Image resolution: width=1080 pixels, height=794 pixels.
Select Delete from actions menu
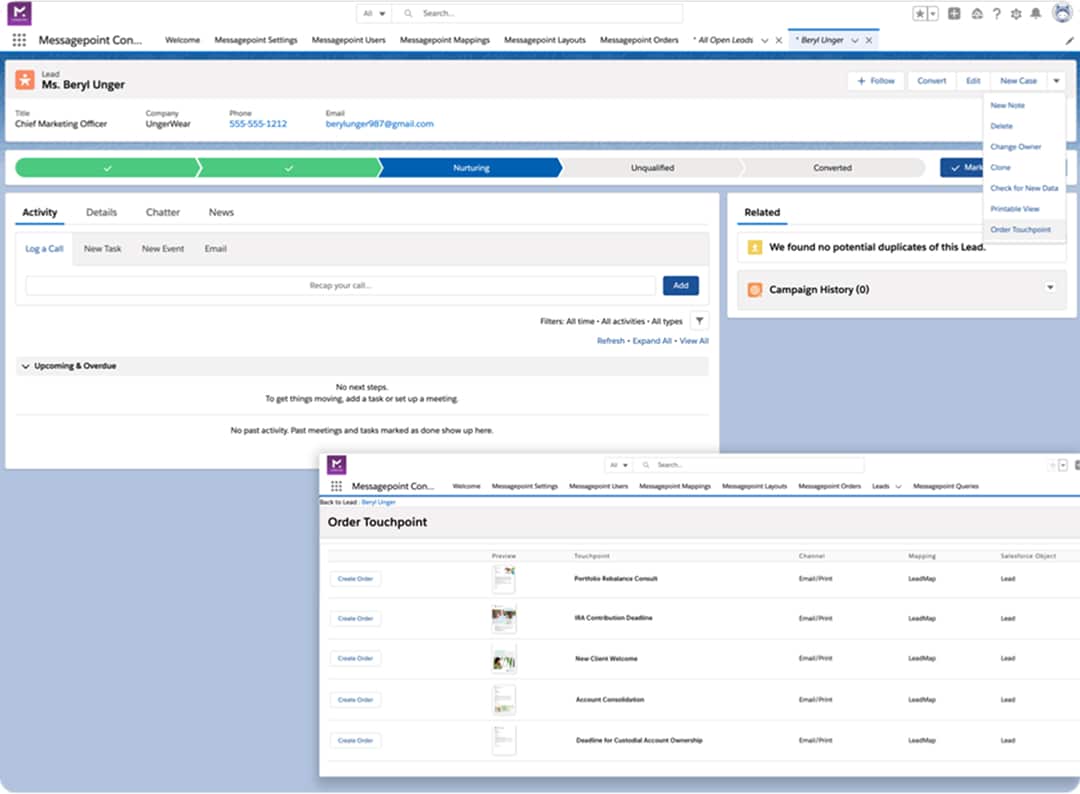pyautogui.click(x=1001, y=126)
